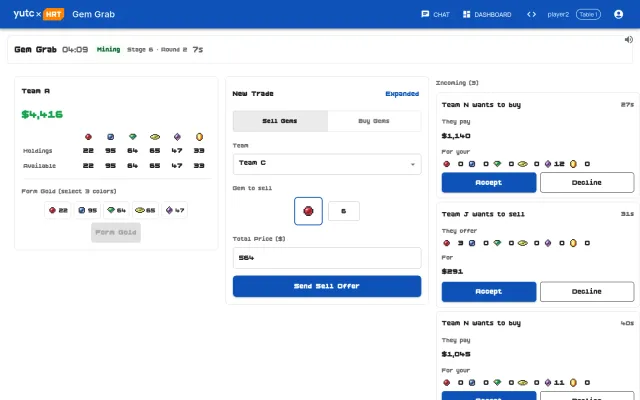
Task: Click the Gem Grab app title
Action: (93, 14)
